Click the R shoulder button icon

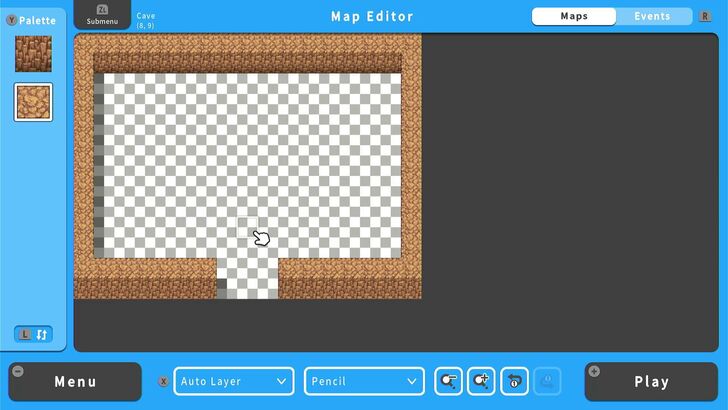(705, 16)
